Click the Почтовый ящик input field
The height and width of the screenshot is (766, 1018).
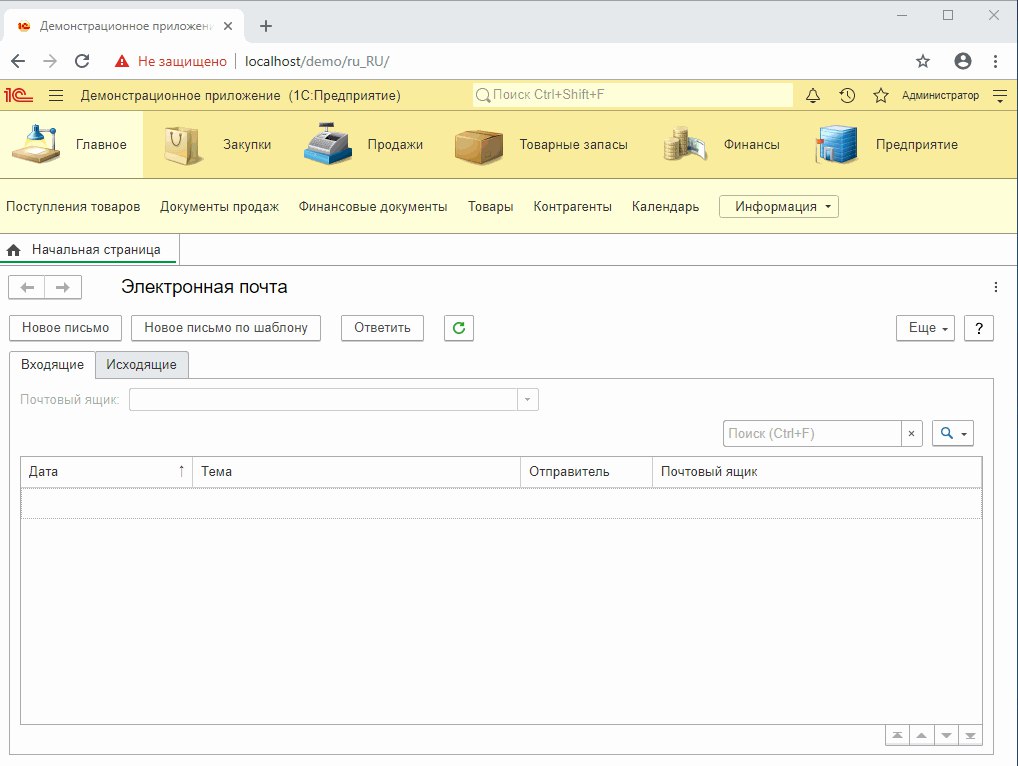[x=323, y=400]
